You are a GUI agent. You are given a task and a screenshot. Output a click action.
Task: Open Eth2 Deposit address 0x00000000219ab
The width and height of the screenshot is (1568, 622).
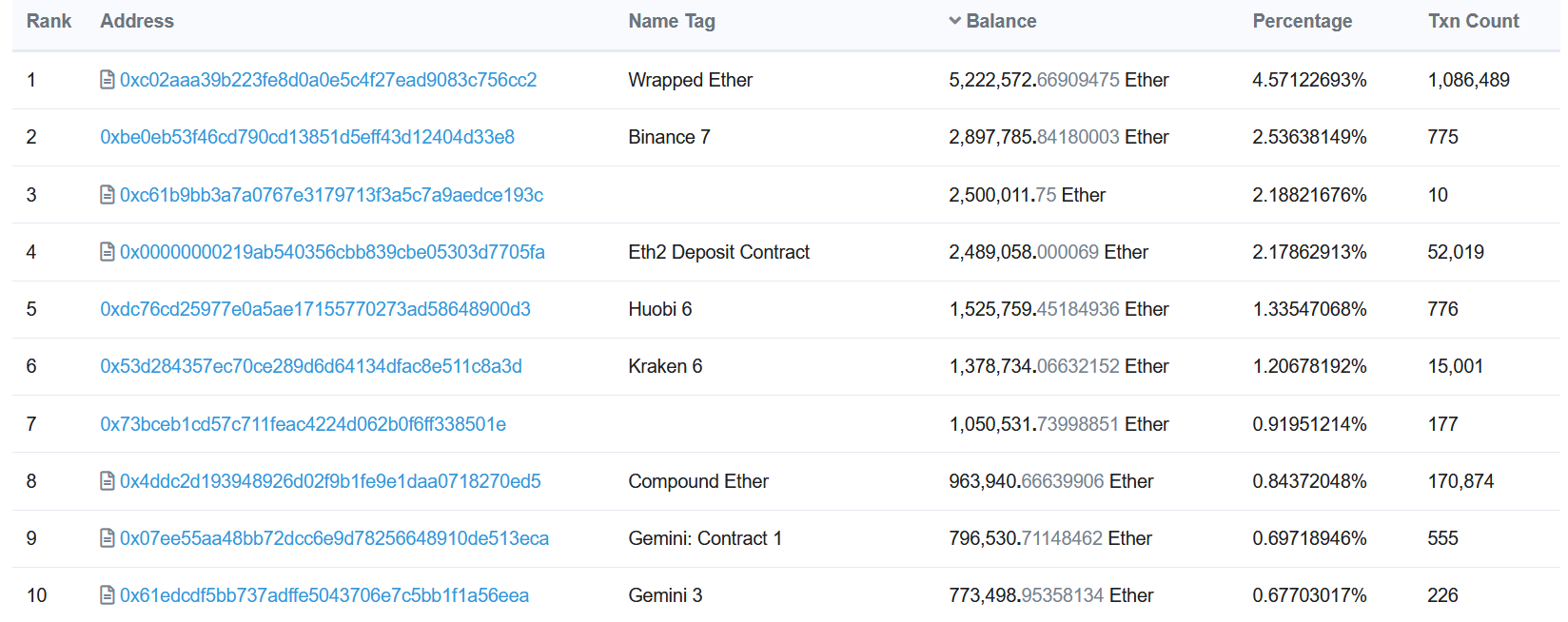pyautogui.click(x=332, y=252)
